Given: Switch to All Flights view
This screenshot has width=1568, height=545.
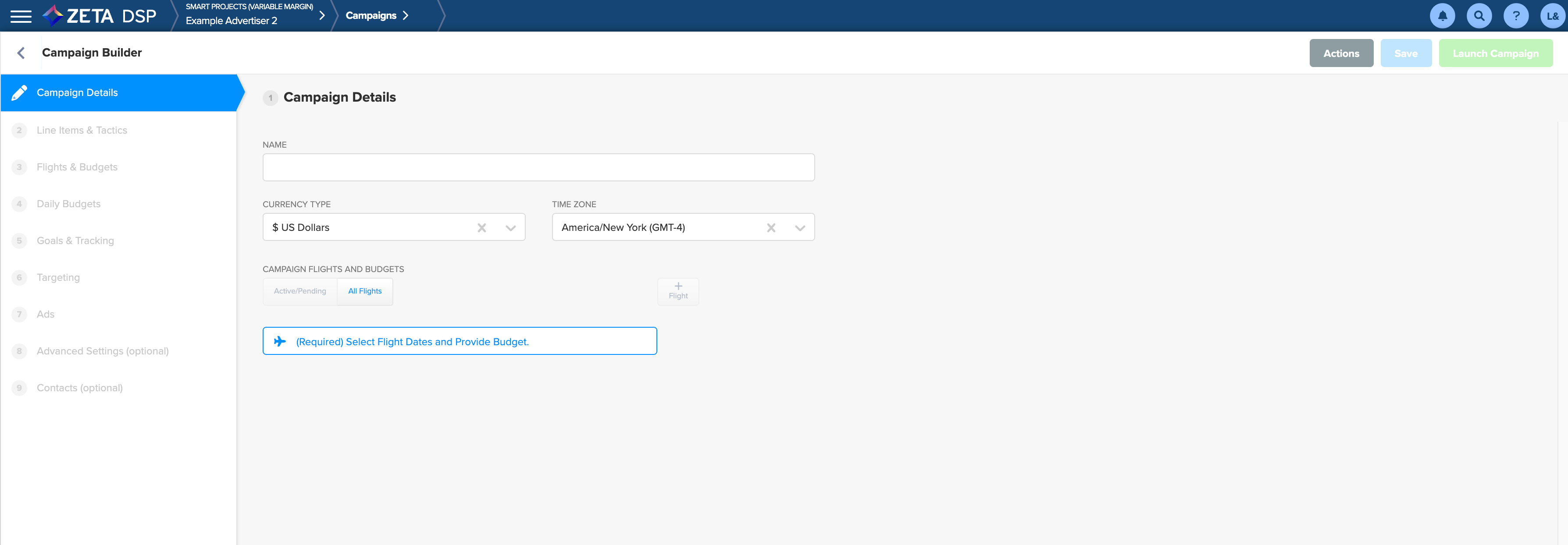Looking at the screenshot, I should (365, 291).
